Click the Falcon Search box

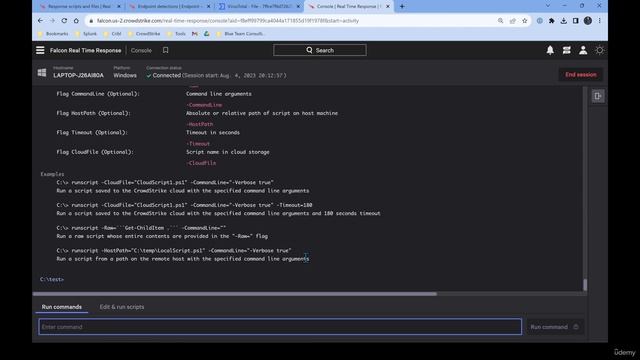click(x=320, y=50)
